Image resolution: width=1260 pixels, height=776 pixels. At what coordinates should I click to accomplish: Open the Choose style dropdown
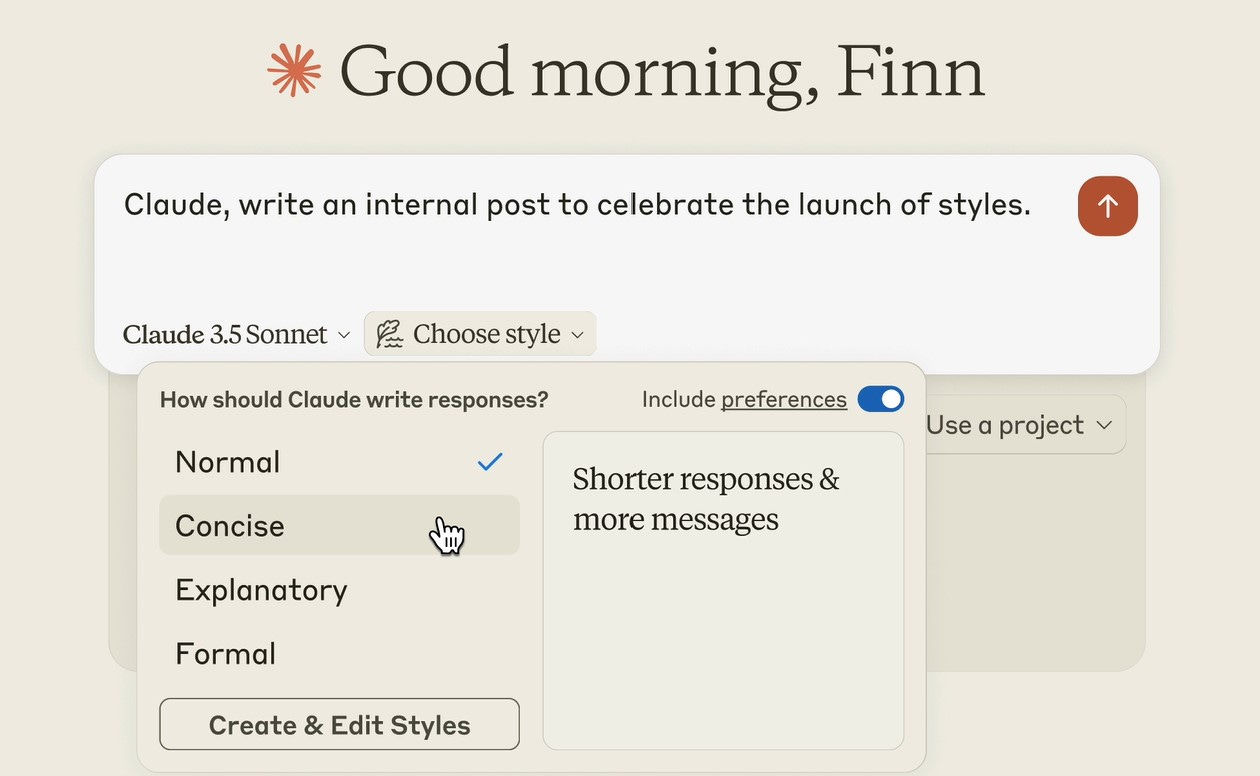point(480,334)
